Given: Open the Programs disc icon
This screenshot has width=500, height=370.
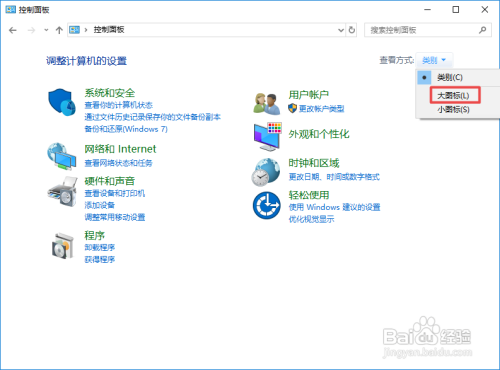Looking at the screenshot, I should [63, 246].
